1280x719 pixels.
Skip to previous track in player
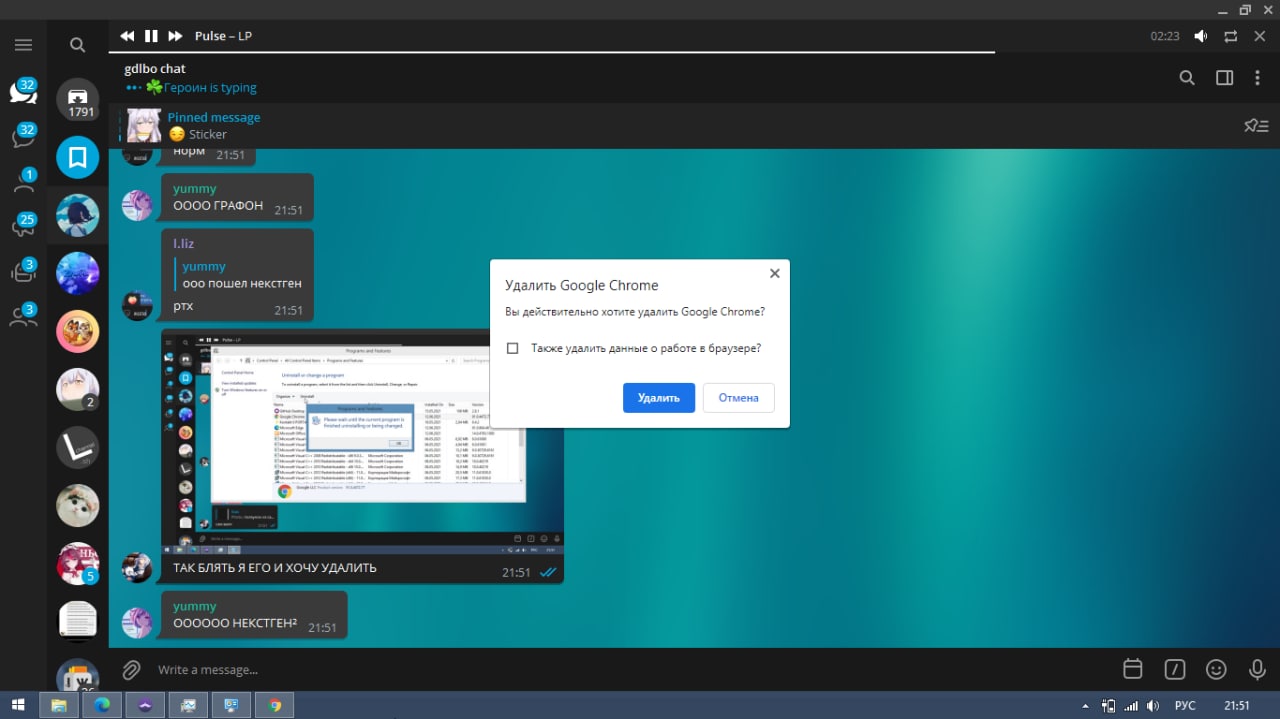[x=127, y=36]
